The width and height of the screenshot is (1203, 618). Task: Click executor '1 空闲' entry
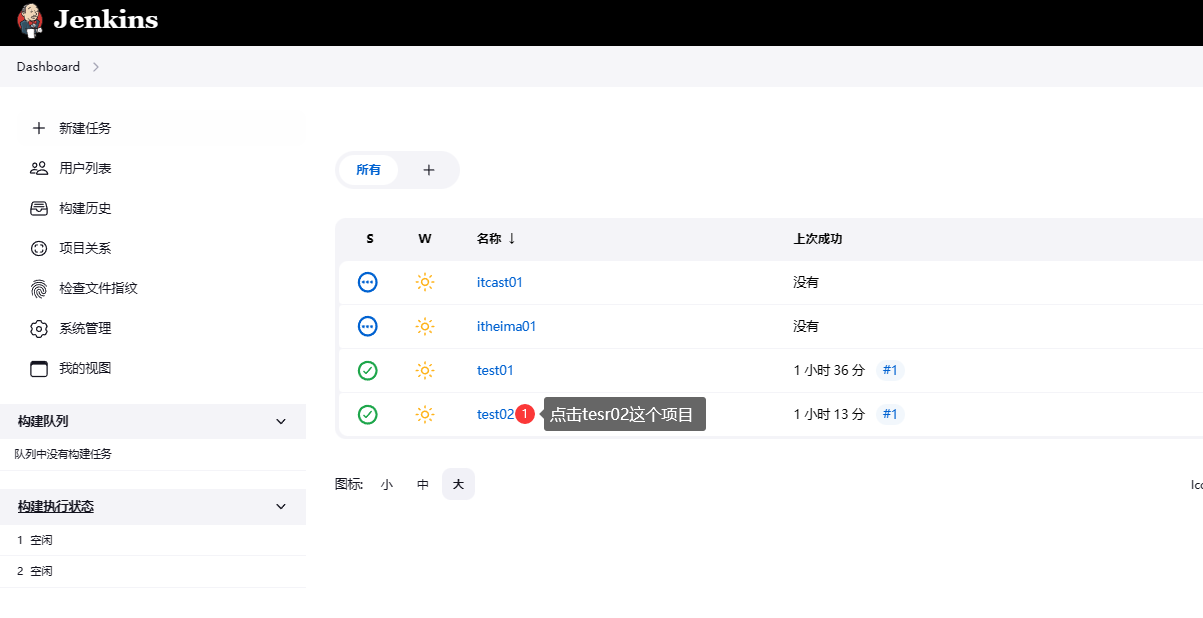pos(35,540)
